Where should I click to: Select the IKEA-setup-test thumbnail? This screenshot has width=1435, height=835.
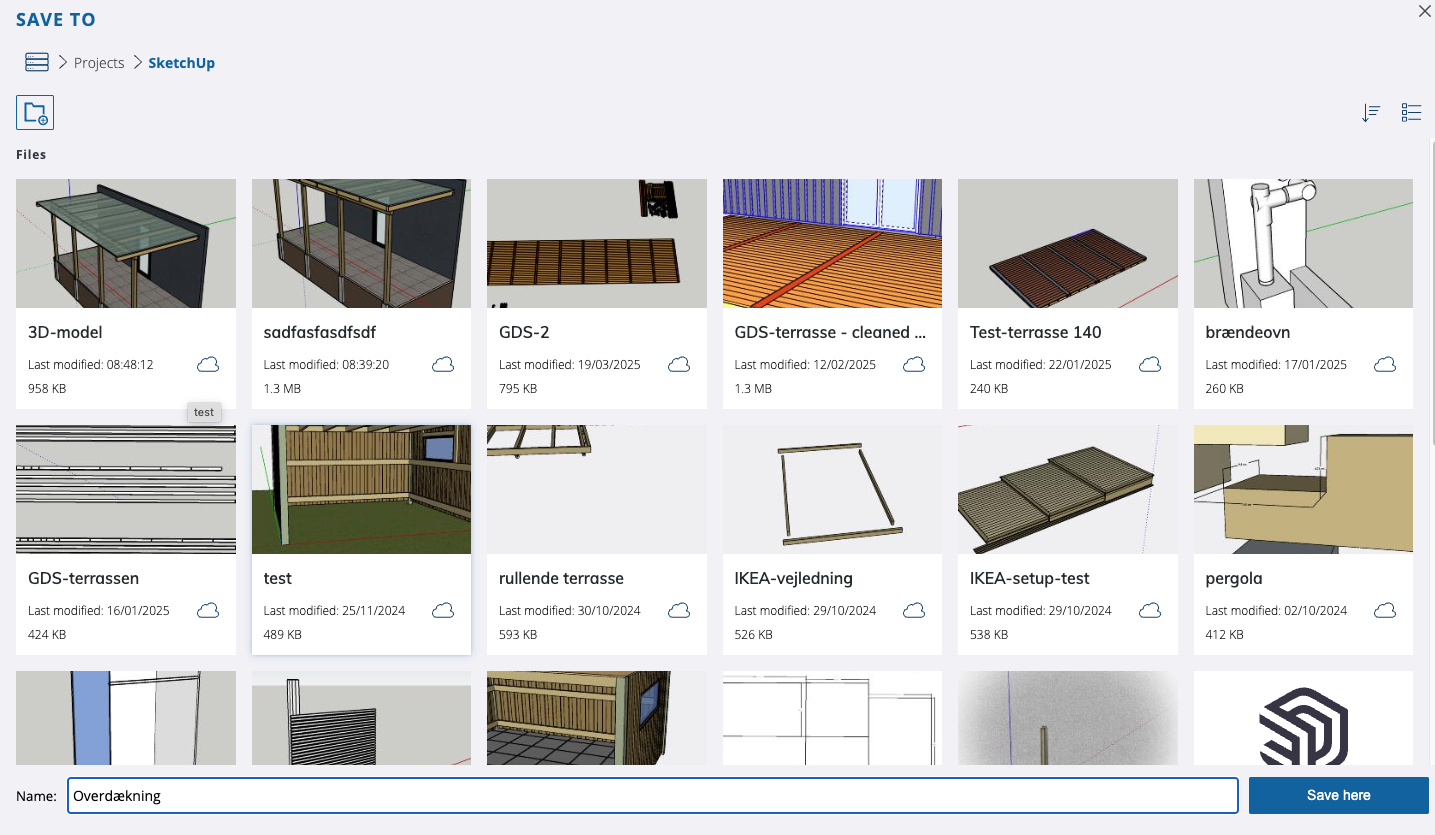coord(1068,490)
